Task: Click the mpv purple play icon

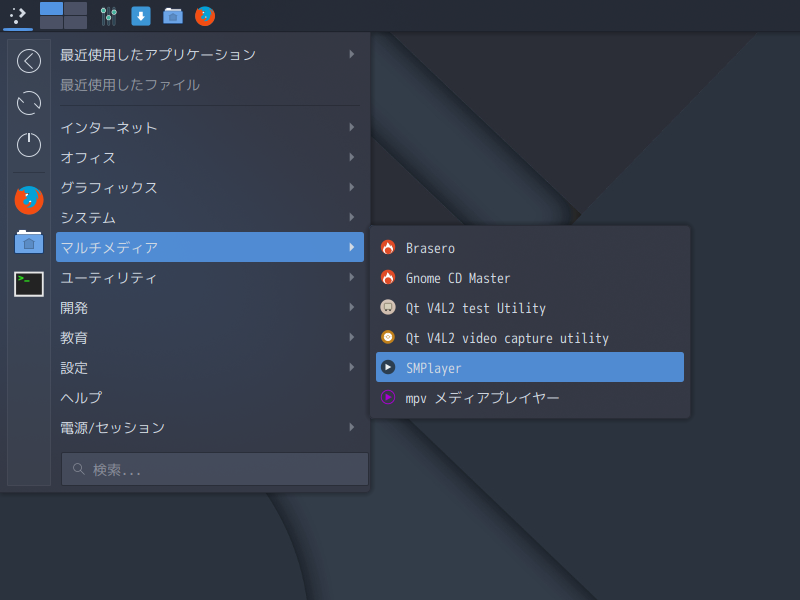Action: click(x=388, y=397)
